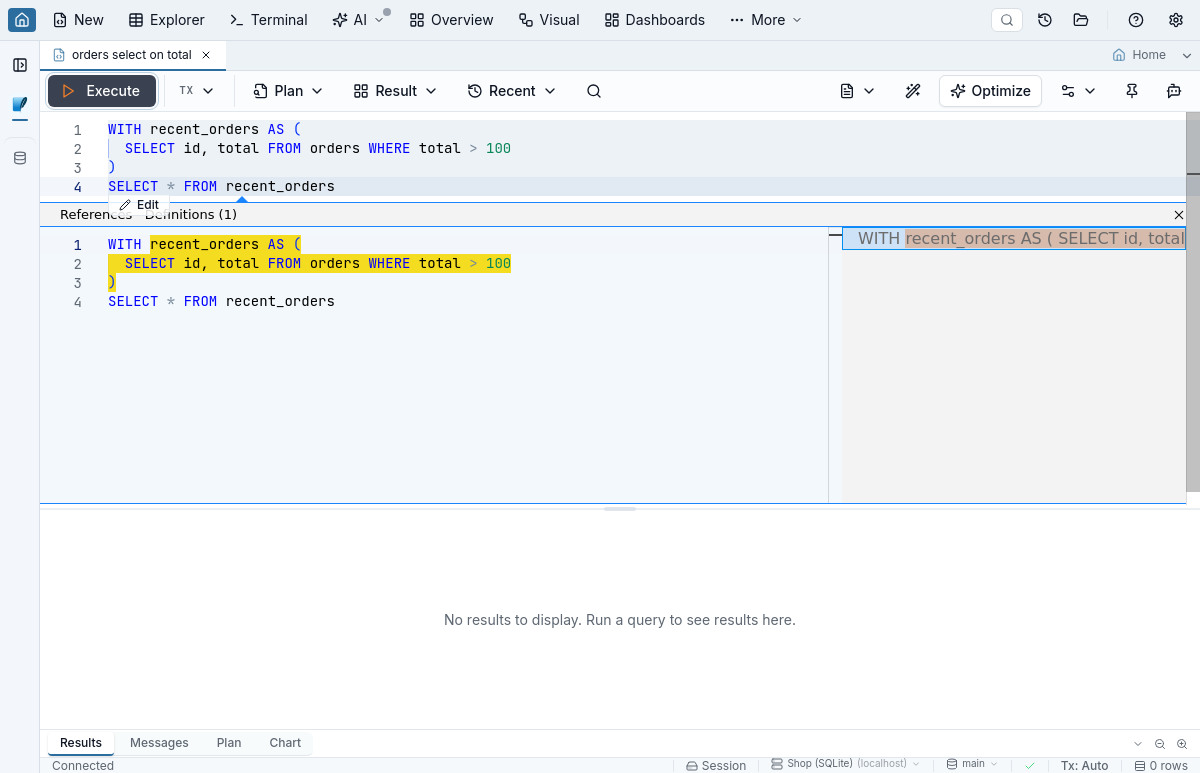
Task: Click Session in the status bar
Action: (x=716, y=765)
